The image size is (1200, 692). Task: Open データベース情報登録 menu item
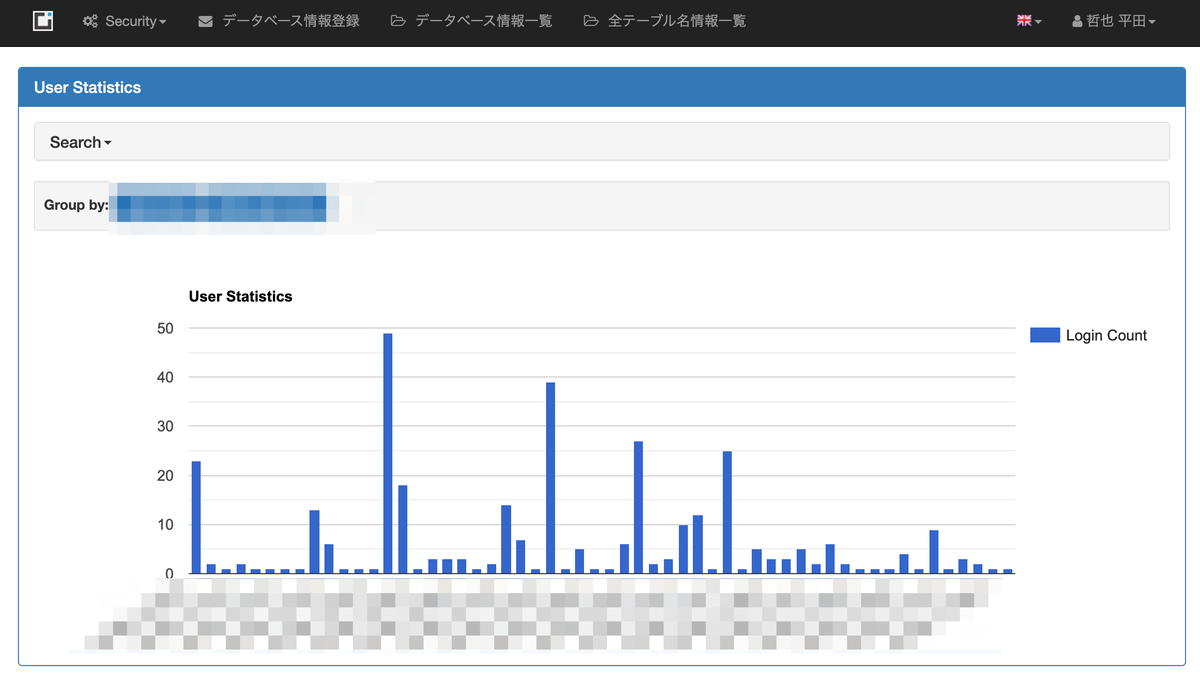coord(279,21)
